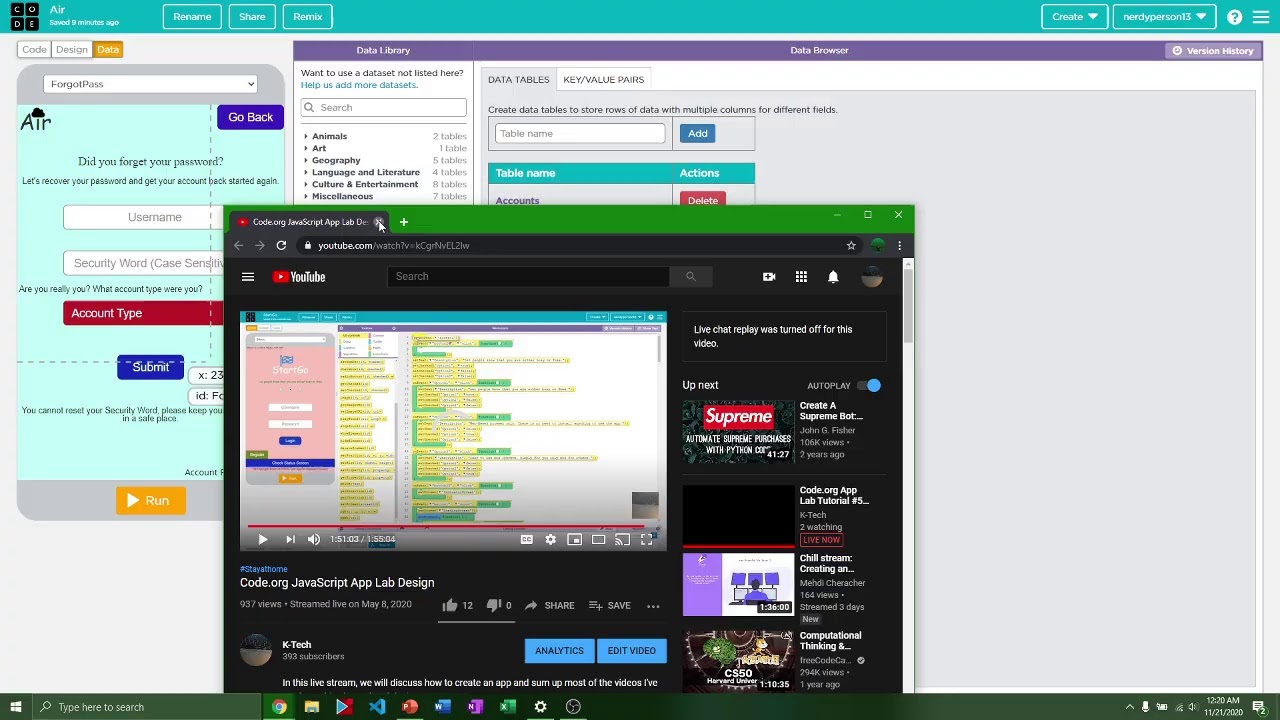
Task: Open more actions below the video
Action: [x=653, y=606]
